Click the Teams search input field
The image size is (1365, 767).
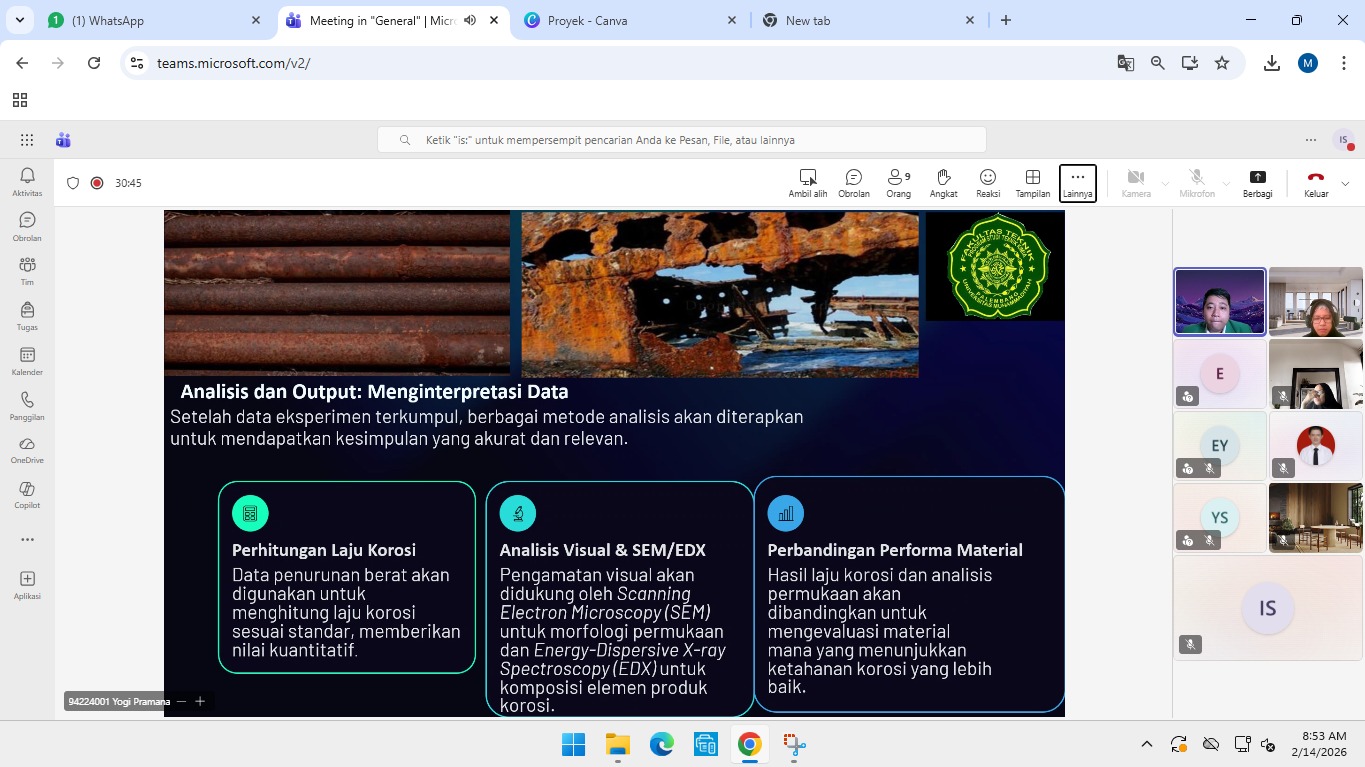point(681,140)
